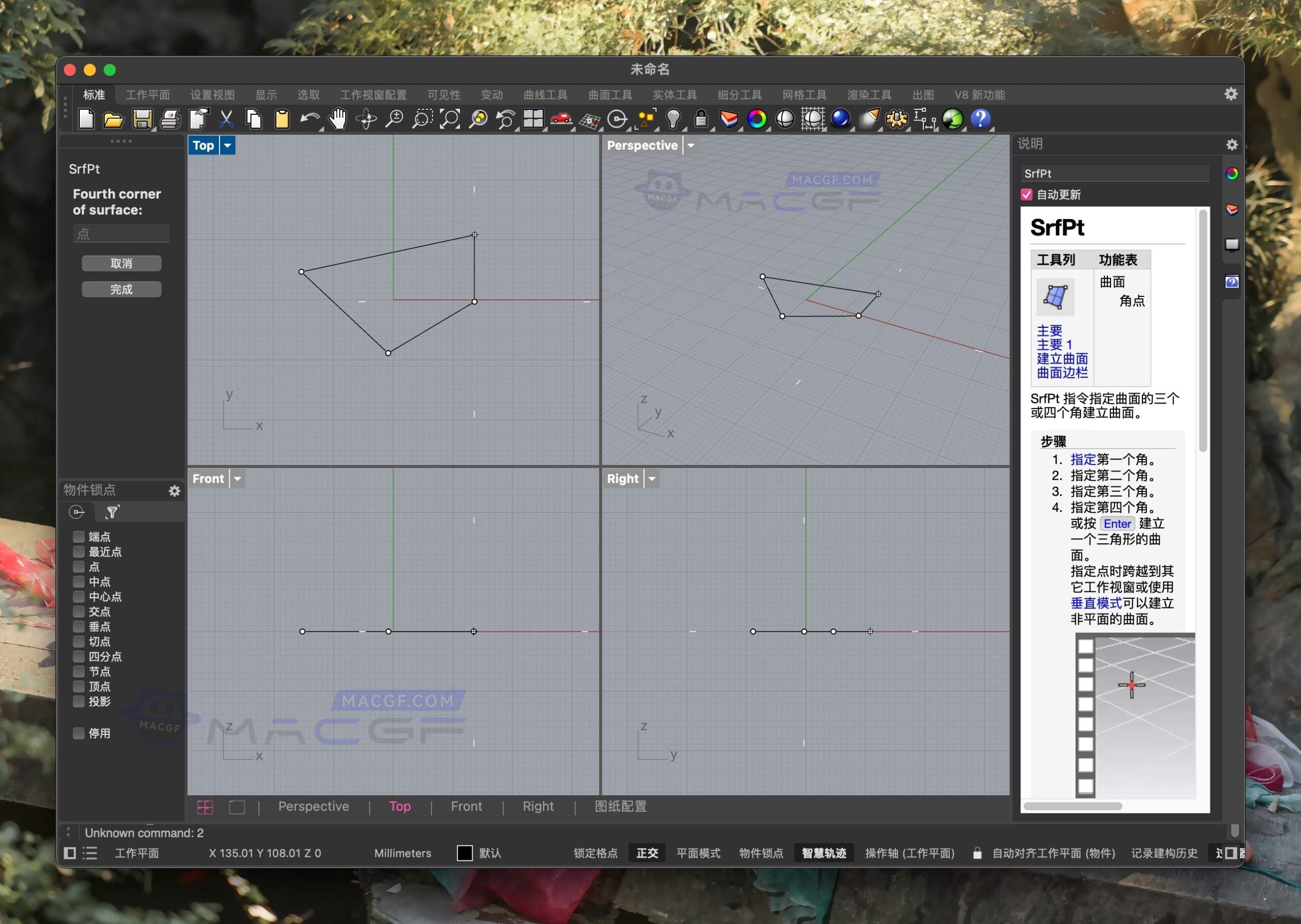Open the help question mark icon
Viewport: 1301px width, 924px height.
click(x=980, y=119)
